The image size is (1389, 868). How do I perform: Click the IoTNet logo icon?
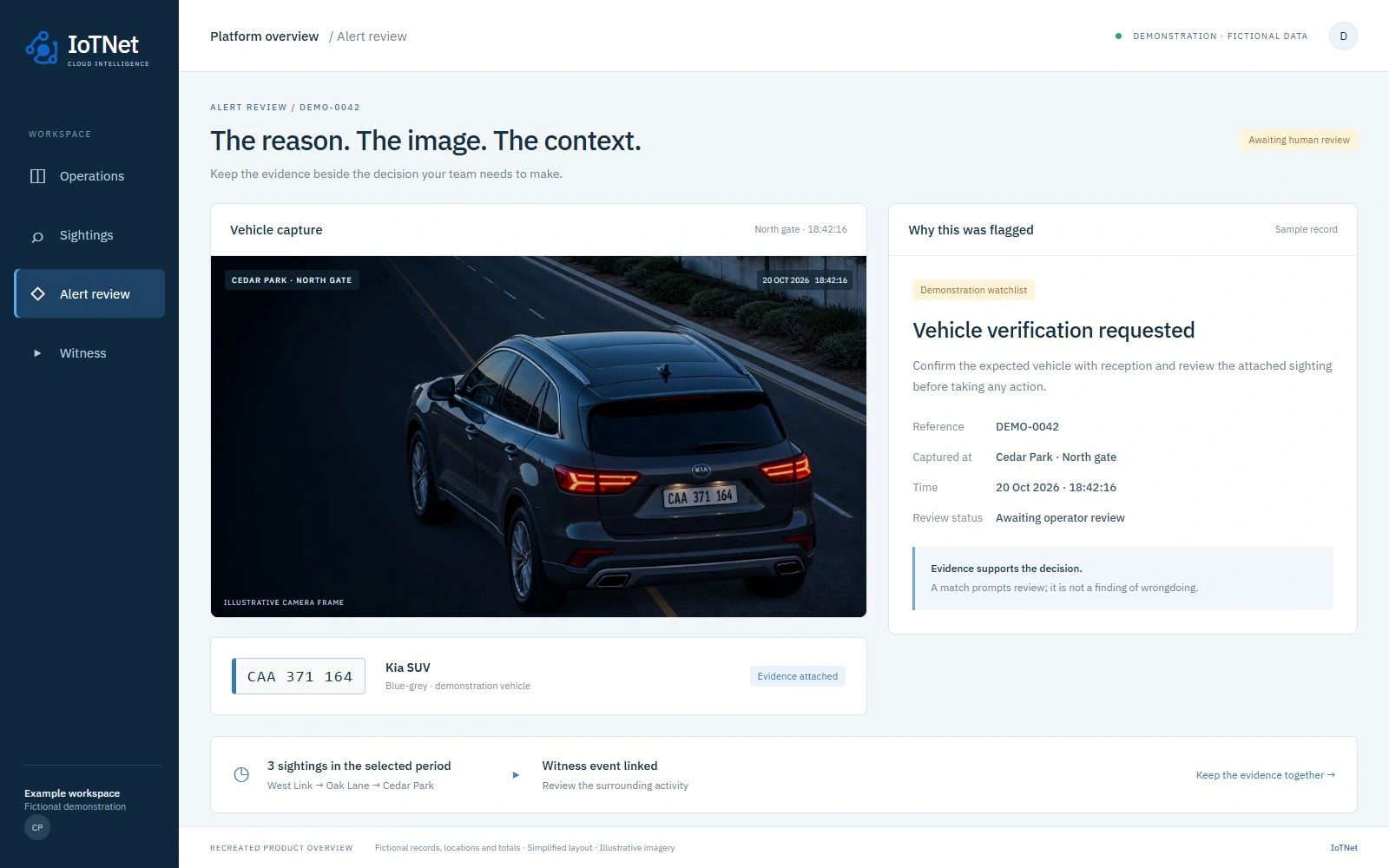pos(42,48)
